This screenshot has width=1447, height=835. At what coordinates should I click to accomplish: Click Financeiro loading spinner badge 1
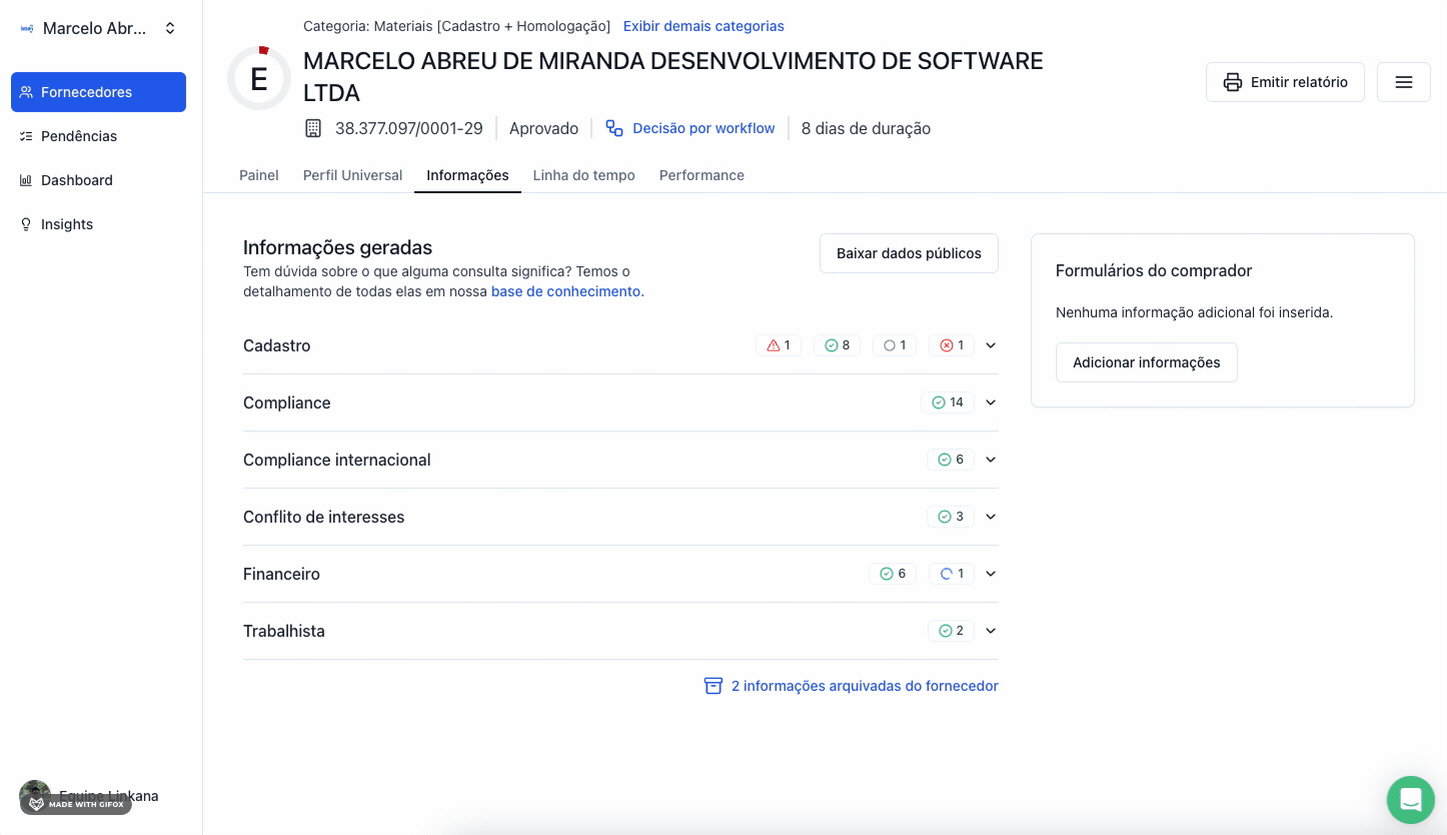click(952, 573)
